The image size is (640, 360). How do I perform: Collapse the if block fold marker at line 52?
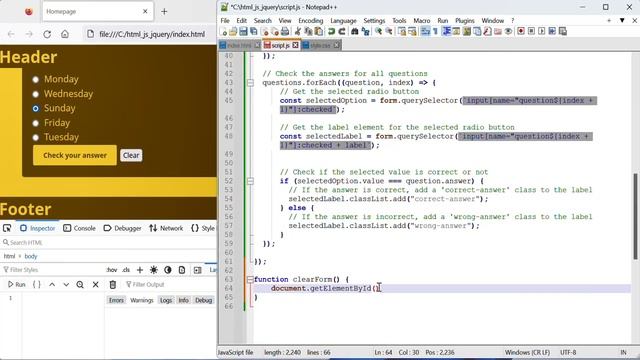click(x=250, y=181)
